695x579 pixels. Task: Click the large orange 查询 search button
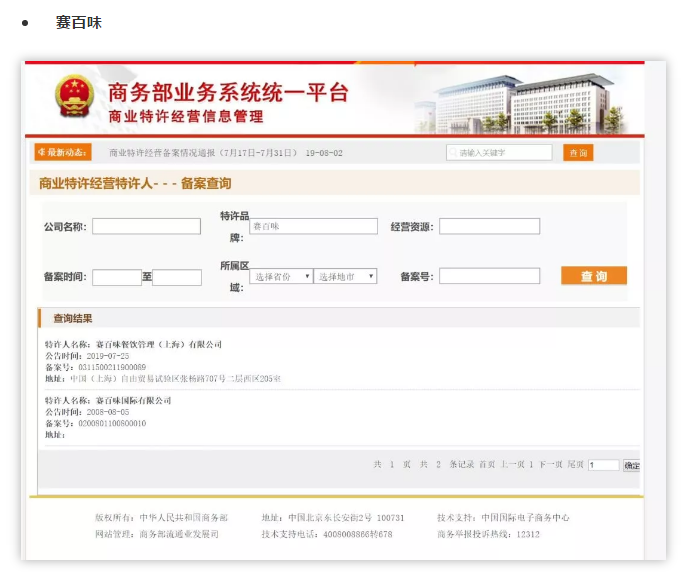pyautogui.click(x=594, y=276)
